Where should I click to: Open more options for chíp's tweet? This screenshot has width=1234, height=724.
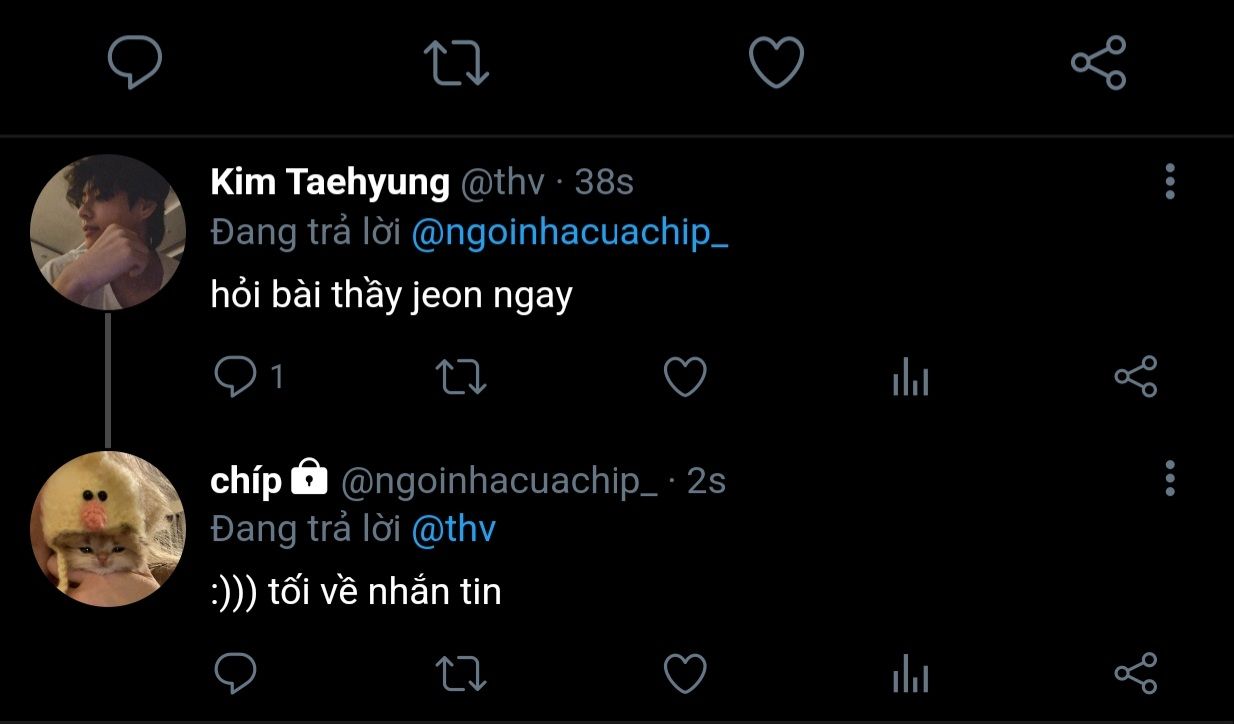pyautogui.click(x=1169, y=478)
